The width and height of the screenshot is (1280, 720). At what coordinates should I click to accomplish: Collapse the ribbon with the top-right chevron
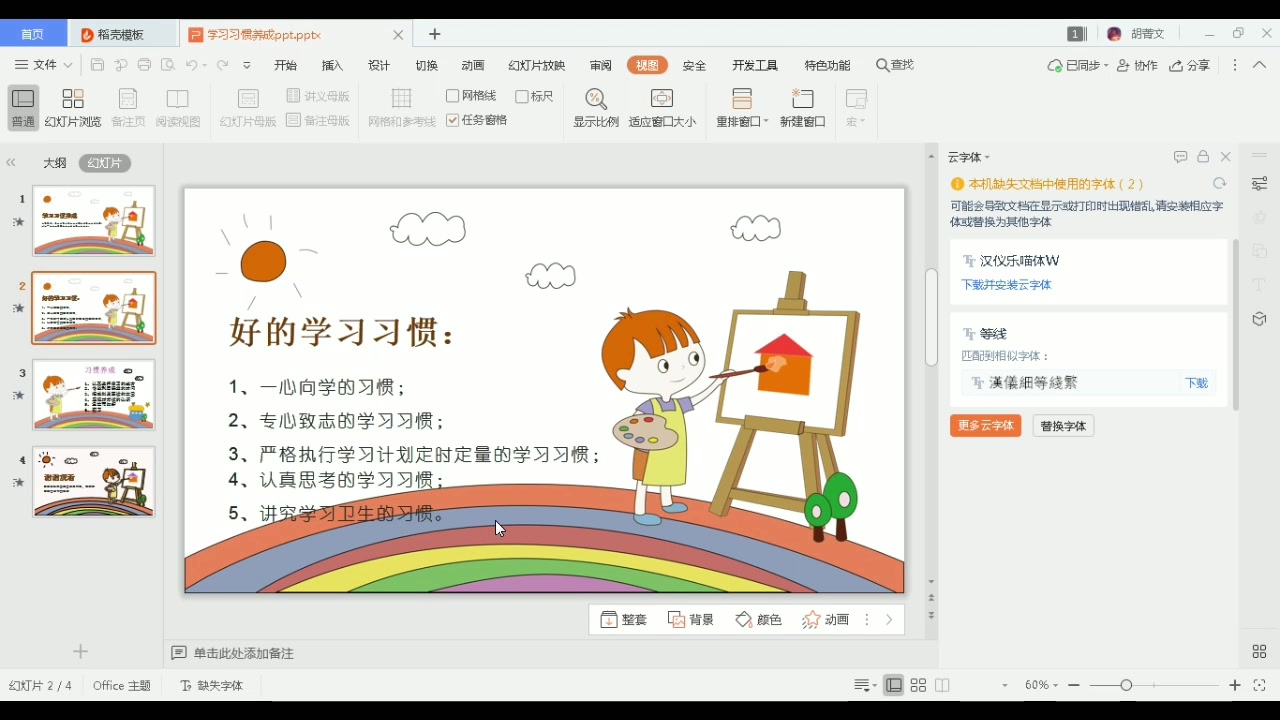[1259, 65]
